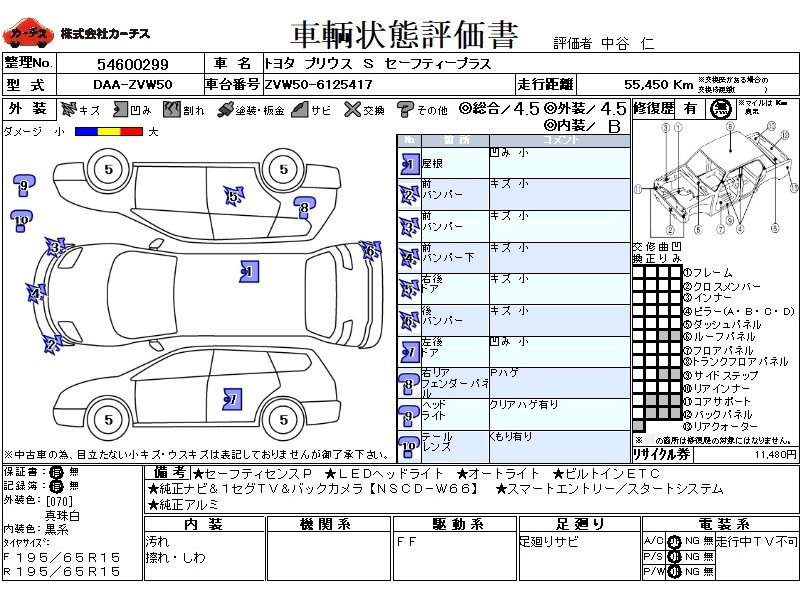The width and height of the screenshot is (800, 600).
Task: Select the OK option for P/S
Action: pyautogui.click(x=674, y=557)
